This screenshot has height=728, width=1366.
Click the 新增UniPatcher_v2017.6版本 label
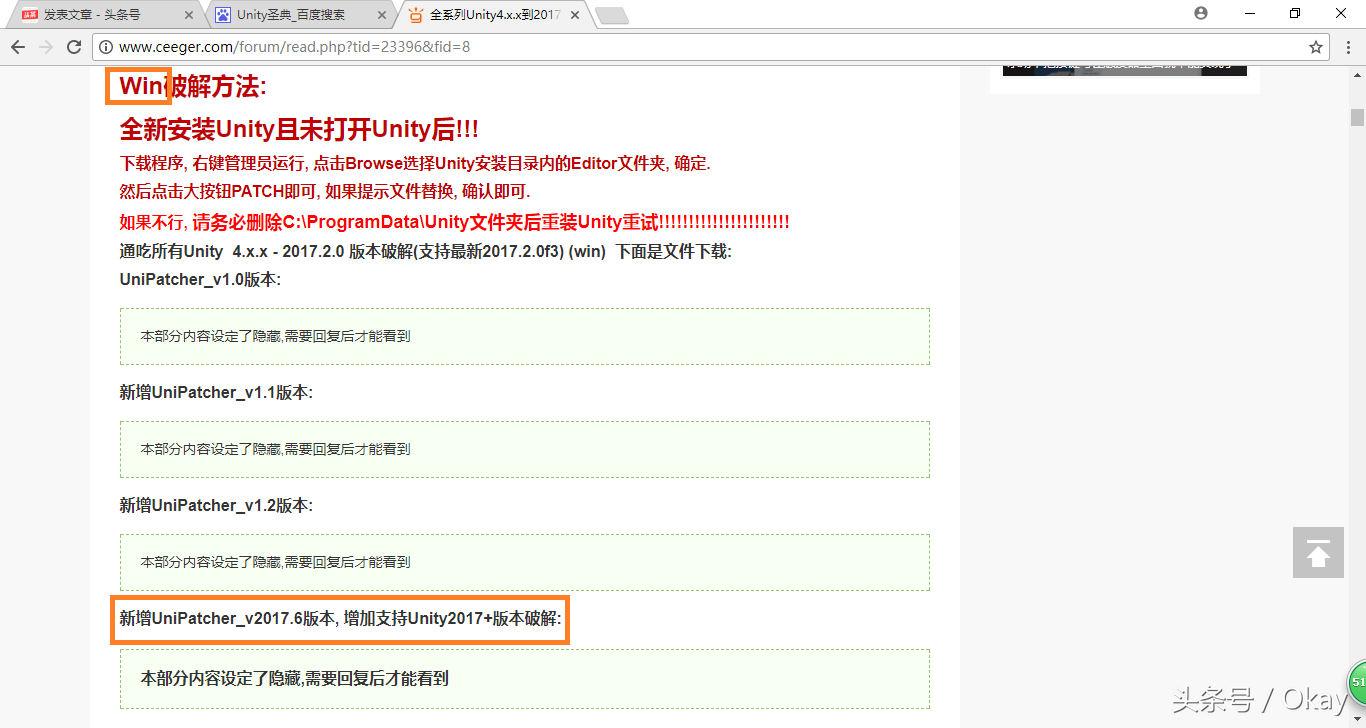click(x=341, y=619)
